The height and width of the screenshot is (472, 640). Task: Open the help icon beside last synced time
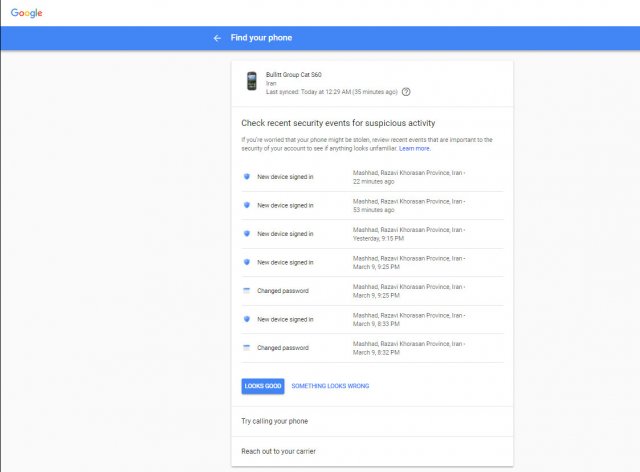coord(406,91)
